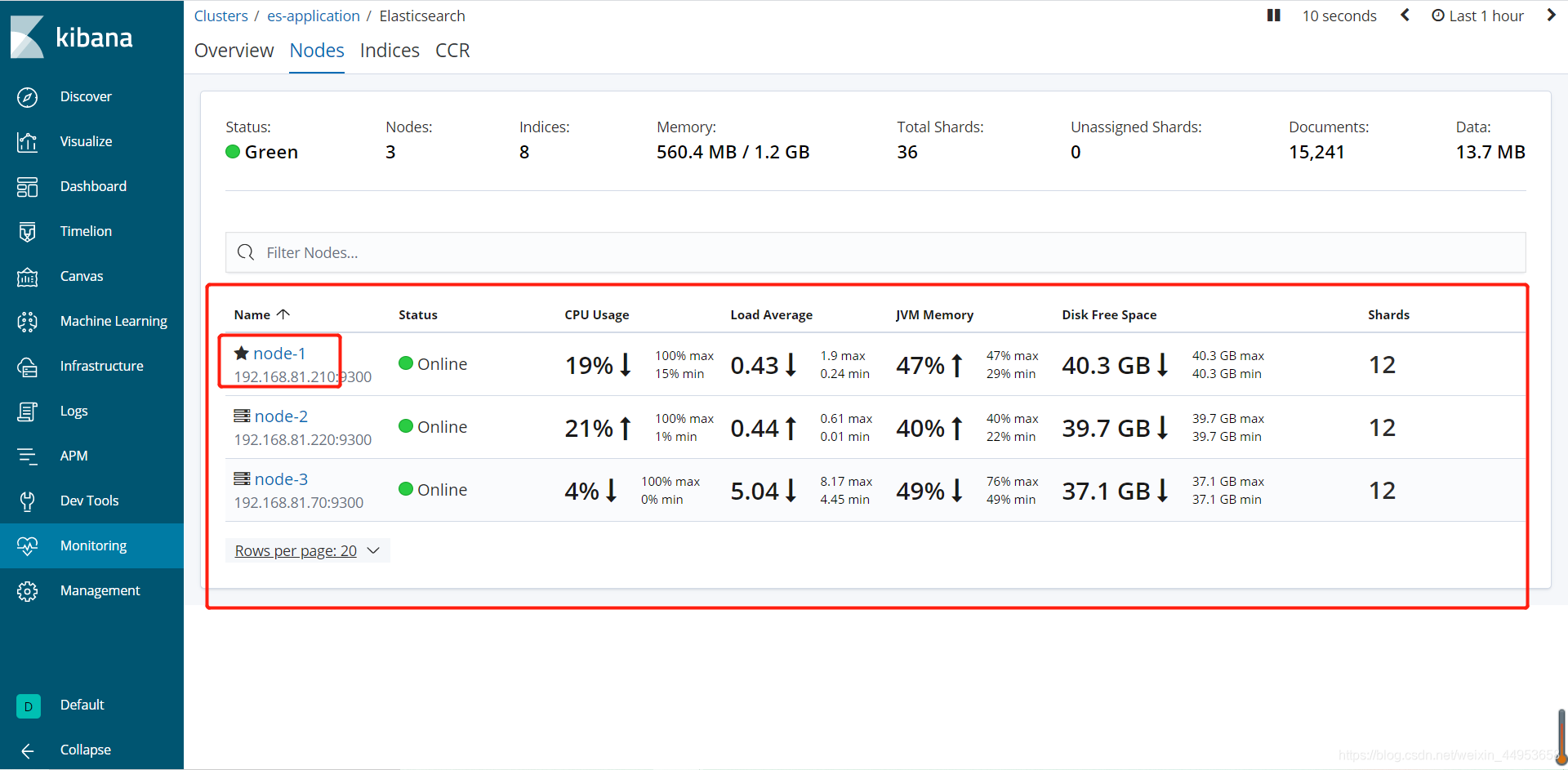
Task: Focus the Filter Nodes search field
Action: (x=875, y=252)
